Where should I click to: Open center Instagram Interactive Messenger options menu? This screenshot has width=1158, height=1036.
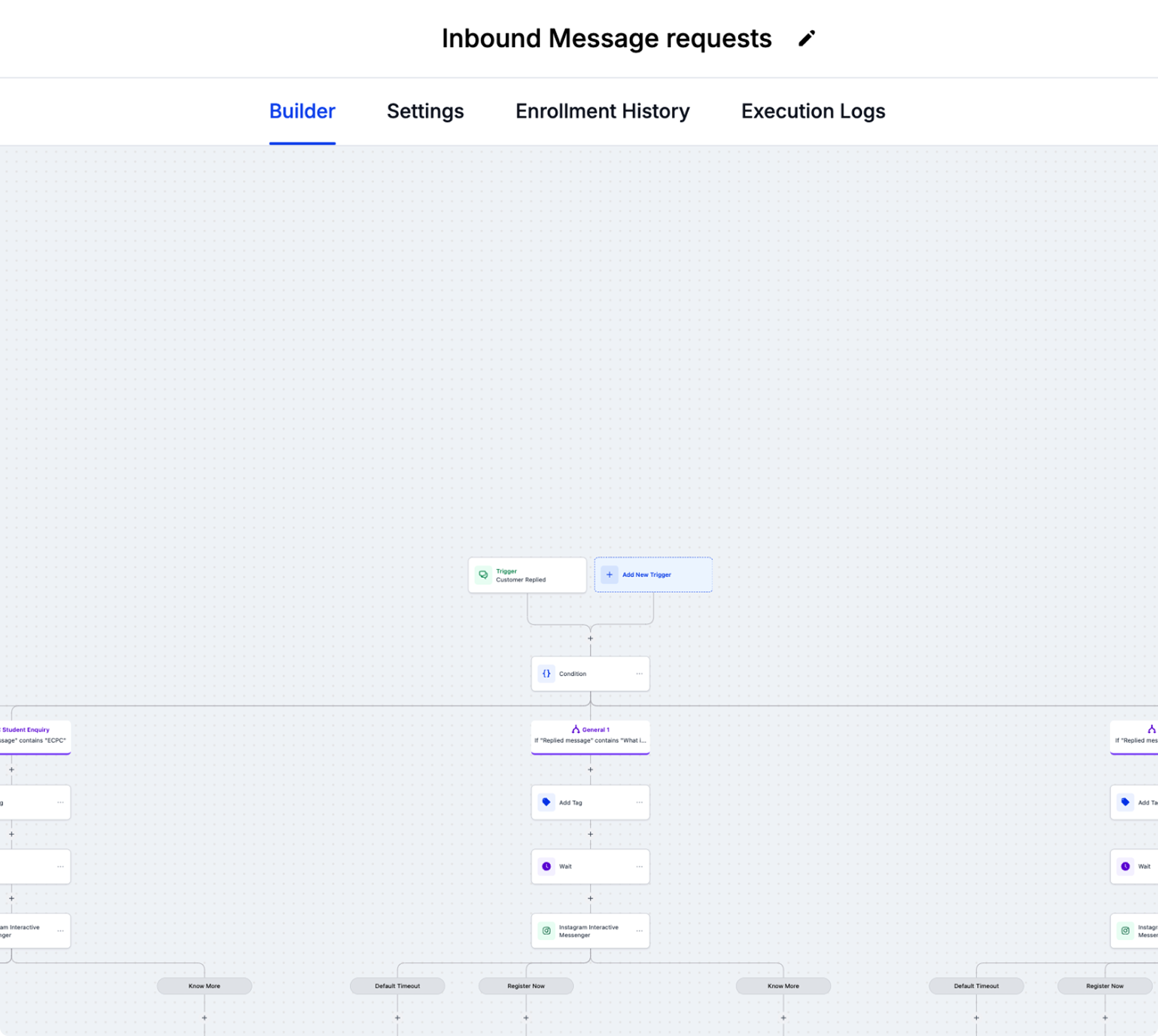pos(639,931)
